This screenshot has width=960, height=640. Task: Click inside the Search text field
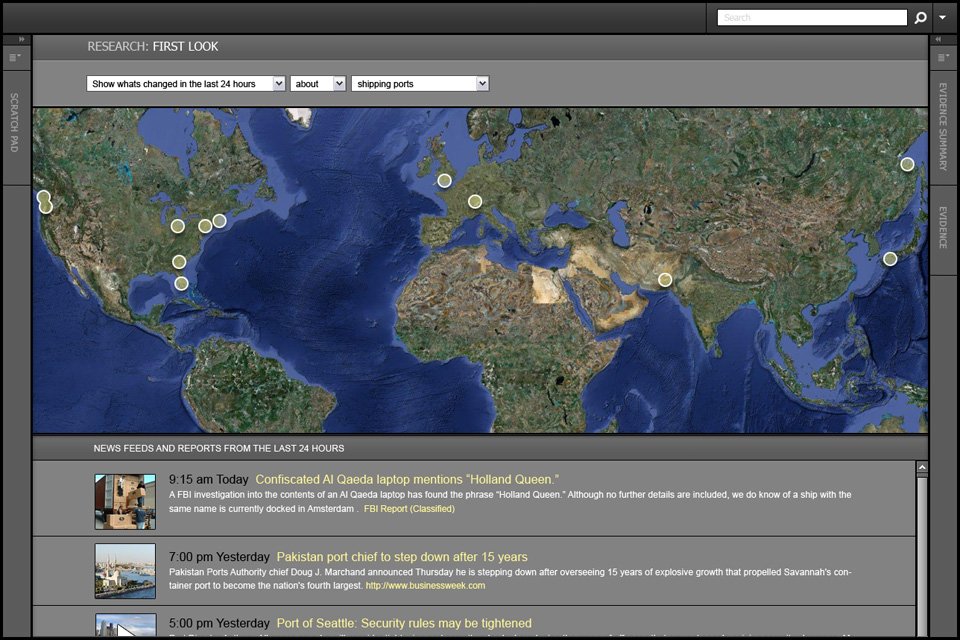[x=812, y=18]
